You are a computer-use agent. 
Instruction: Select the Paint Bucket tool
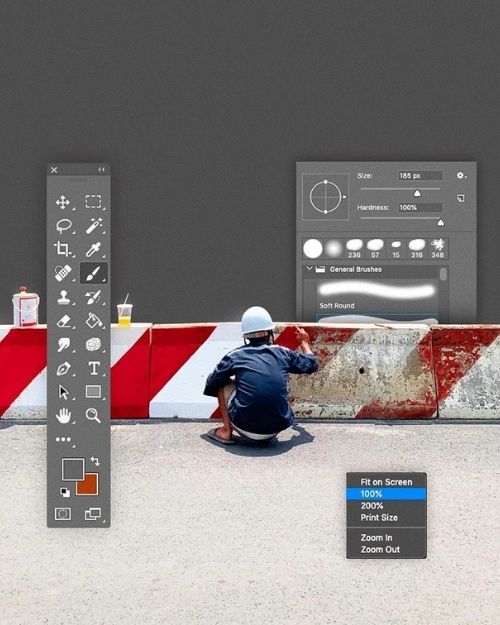[x=94, y=320]
